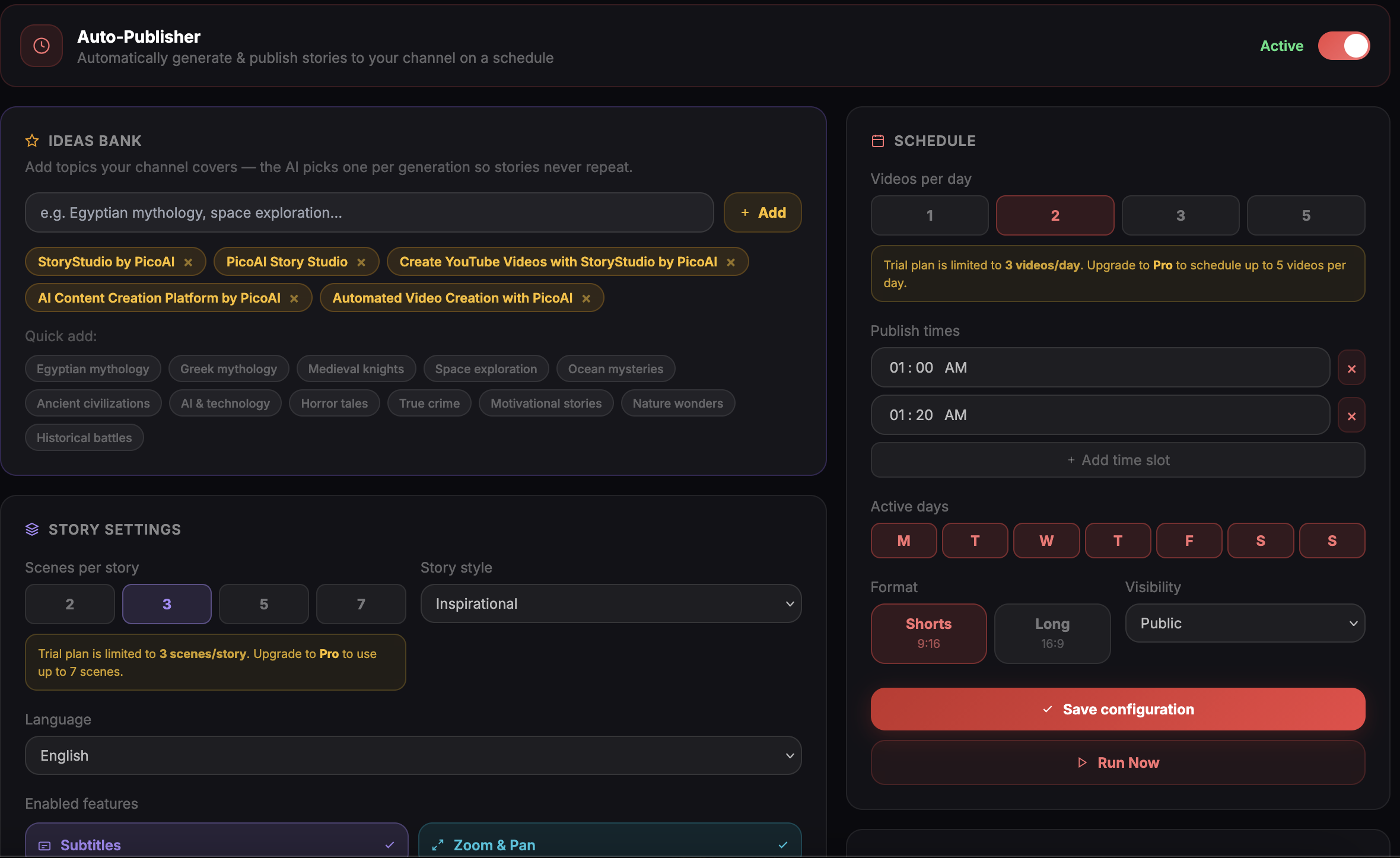
Task: Choose 5 scenes per story
Action: (264, 604)
